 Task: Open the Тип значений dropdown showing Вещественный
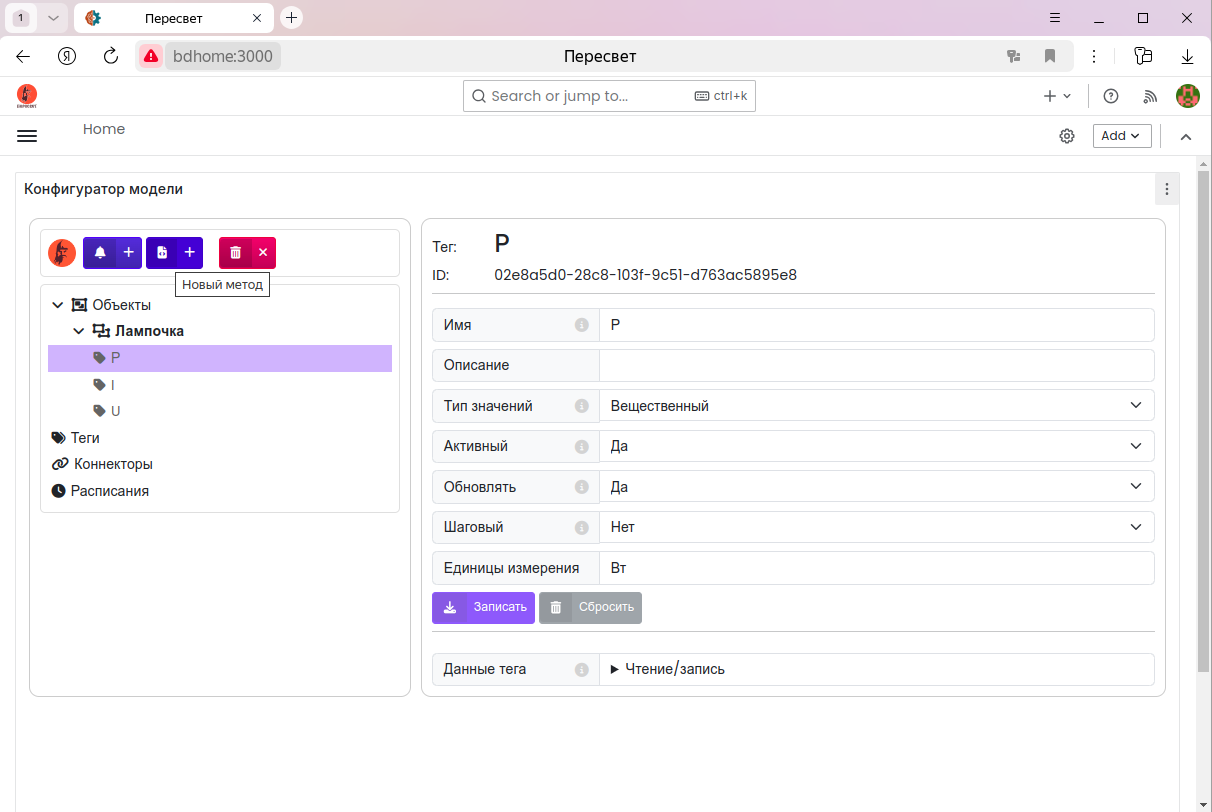pos(876,406)
